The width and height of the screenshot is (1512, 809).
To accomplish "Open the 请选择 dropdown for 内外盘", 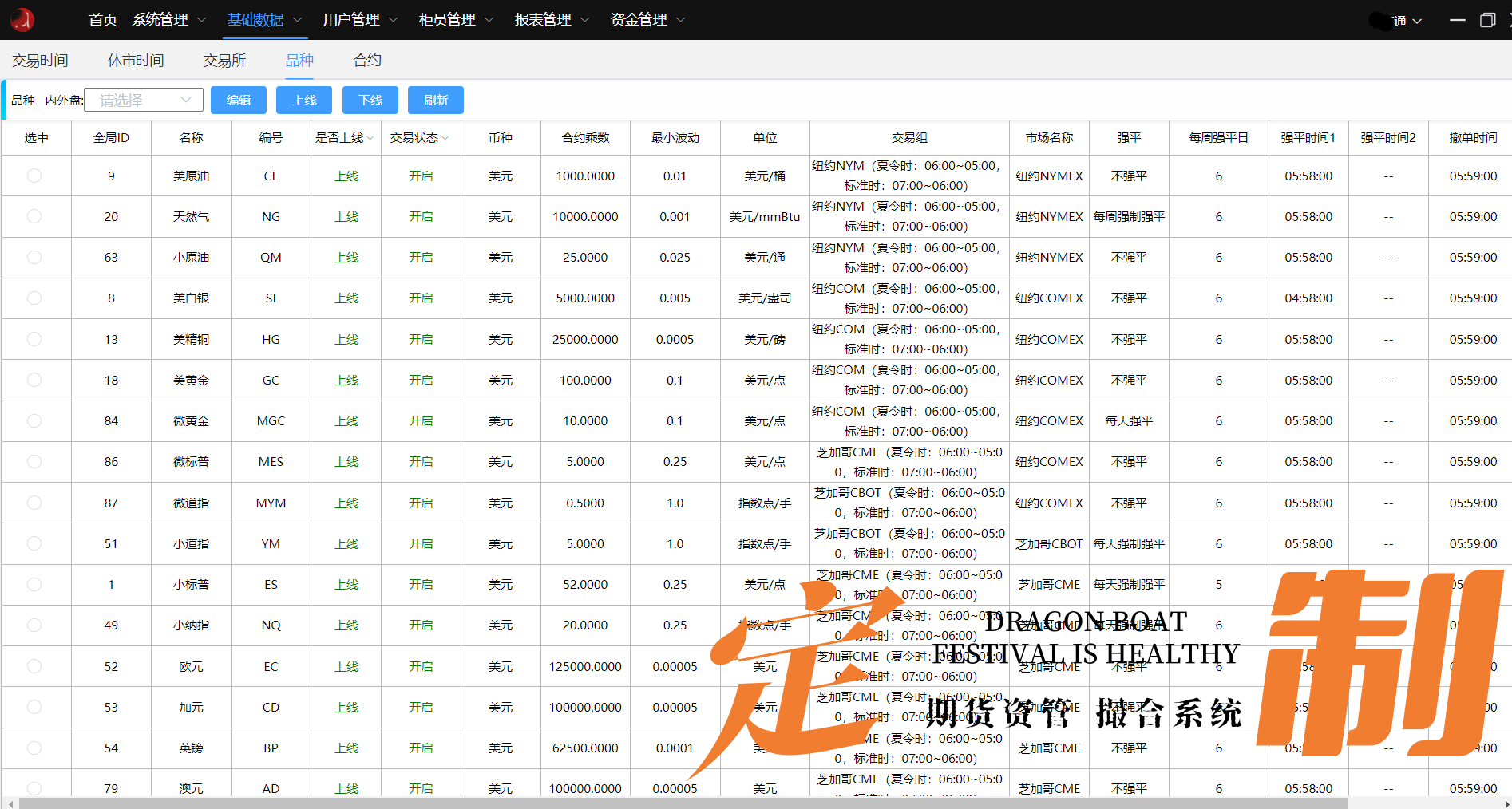I will (143, 99).
